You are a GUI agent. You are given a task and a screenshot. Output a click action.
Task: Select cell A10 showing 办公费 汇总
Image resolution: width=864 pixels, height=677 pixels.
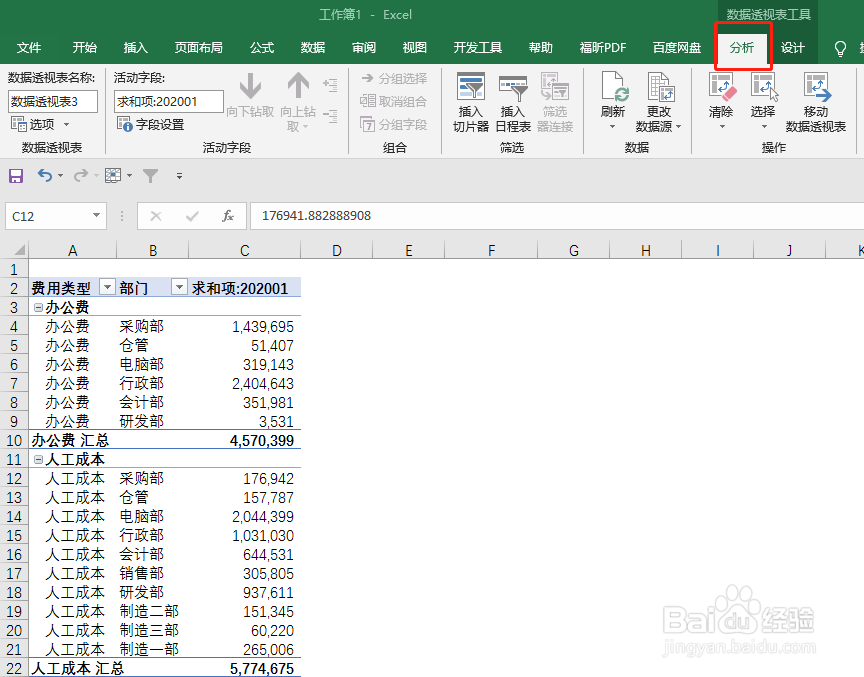(x=70, y=440)
